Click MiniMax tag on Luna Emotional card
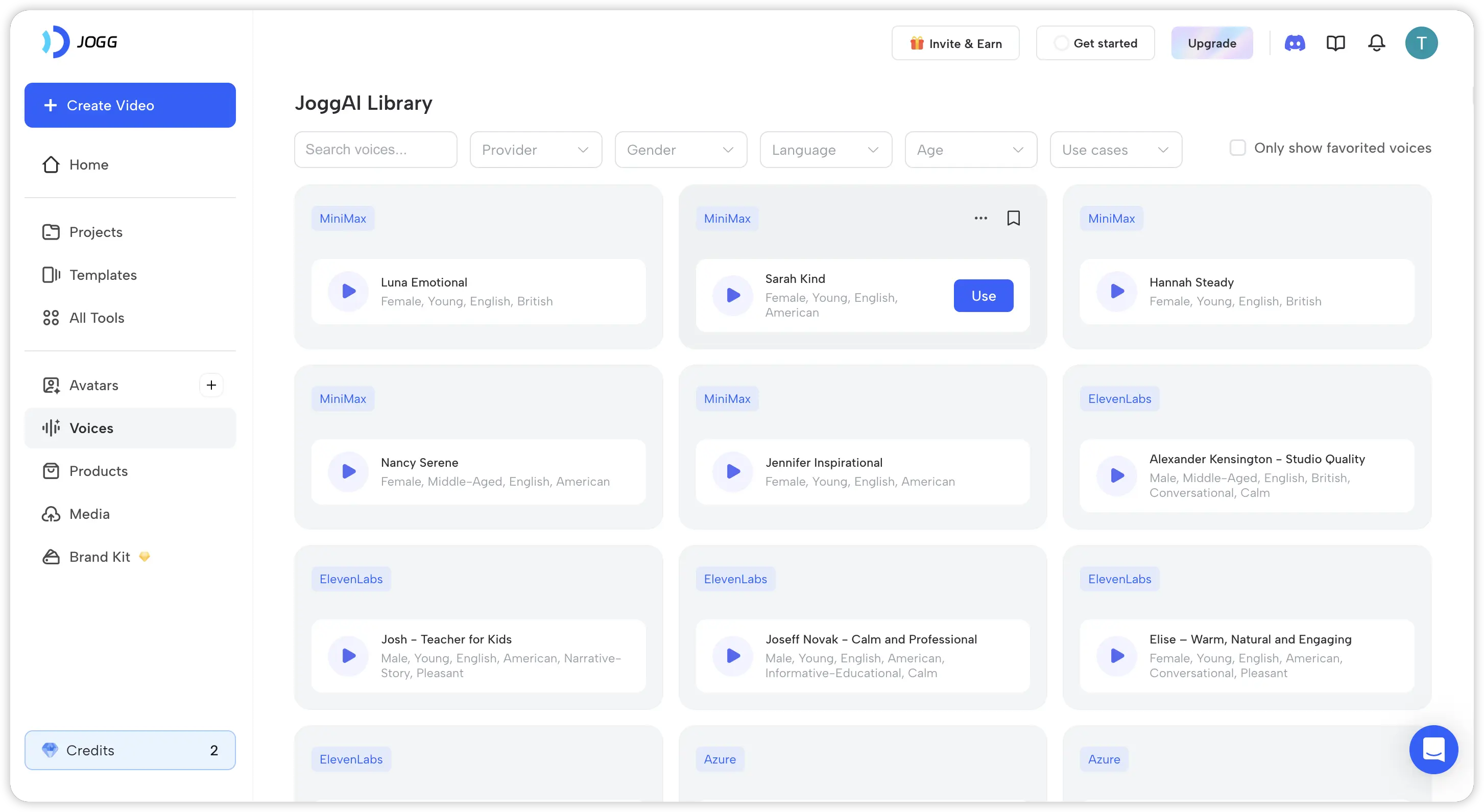This screenshot has height=812, width=1484. [x=343, y=219]
